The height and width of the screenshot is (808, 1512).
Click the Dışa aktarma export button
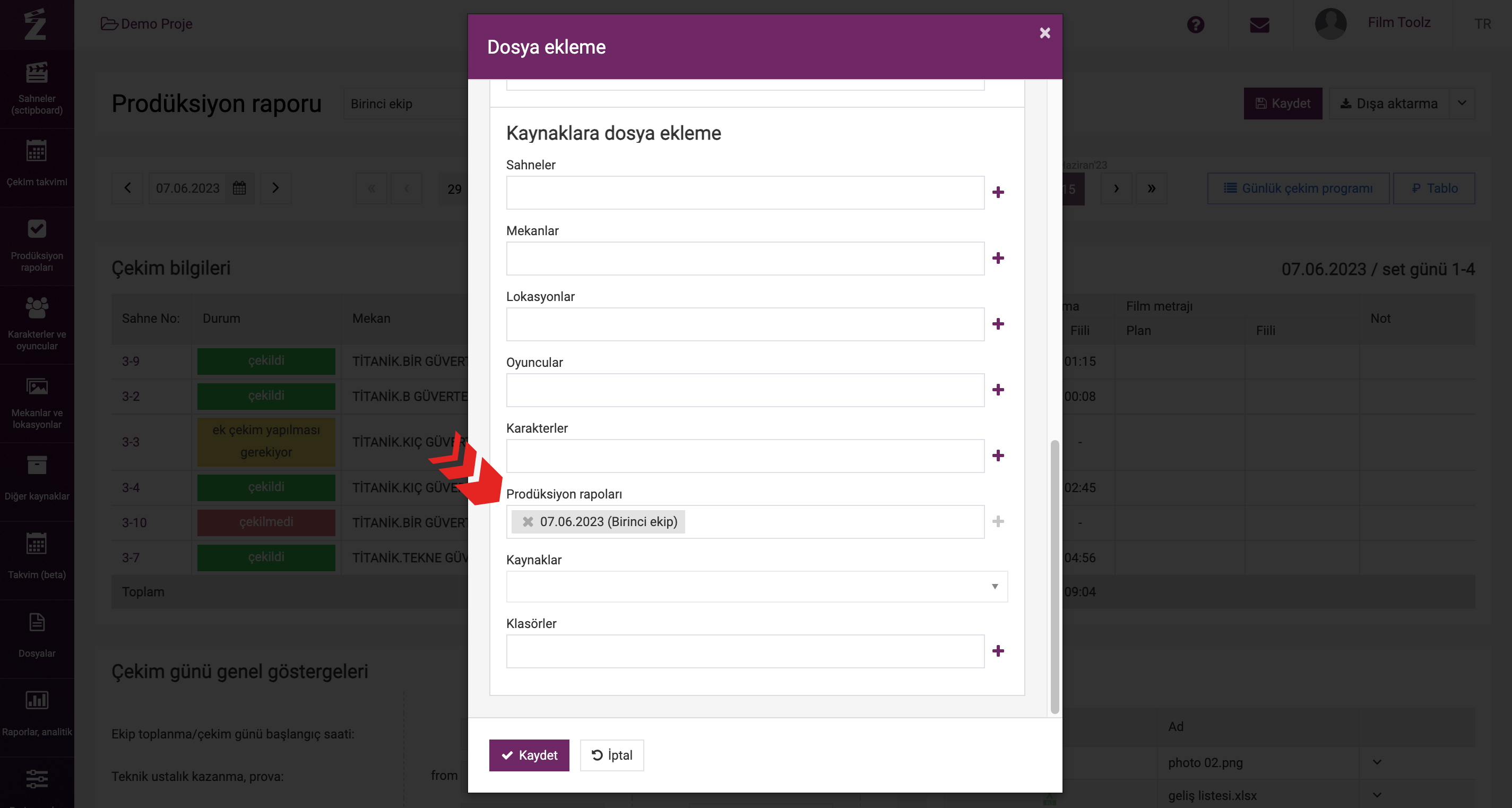(1389, 104)
